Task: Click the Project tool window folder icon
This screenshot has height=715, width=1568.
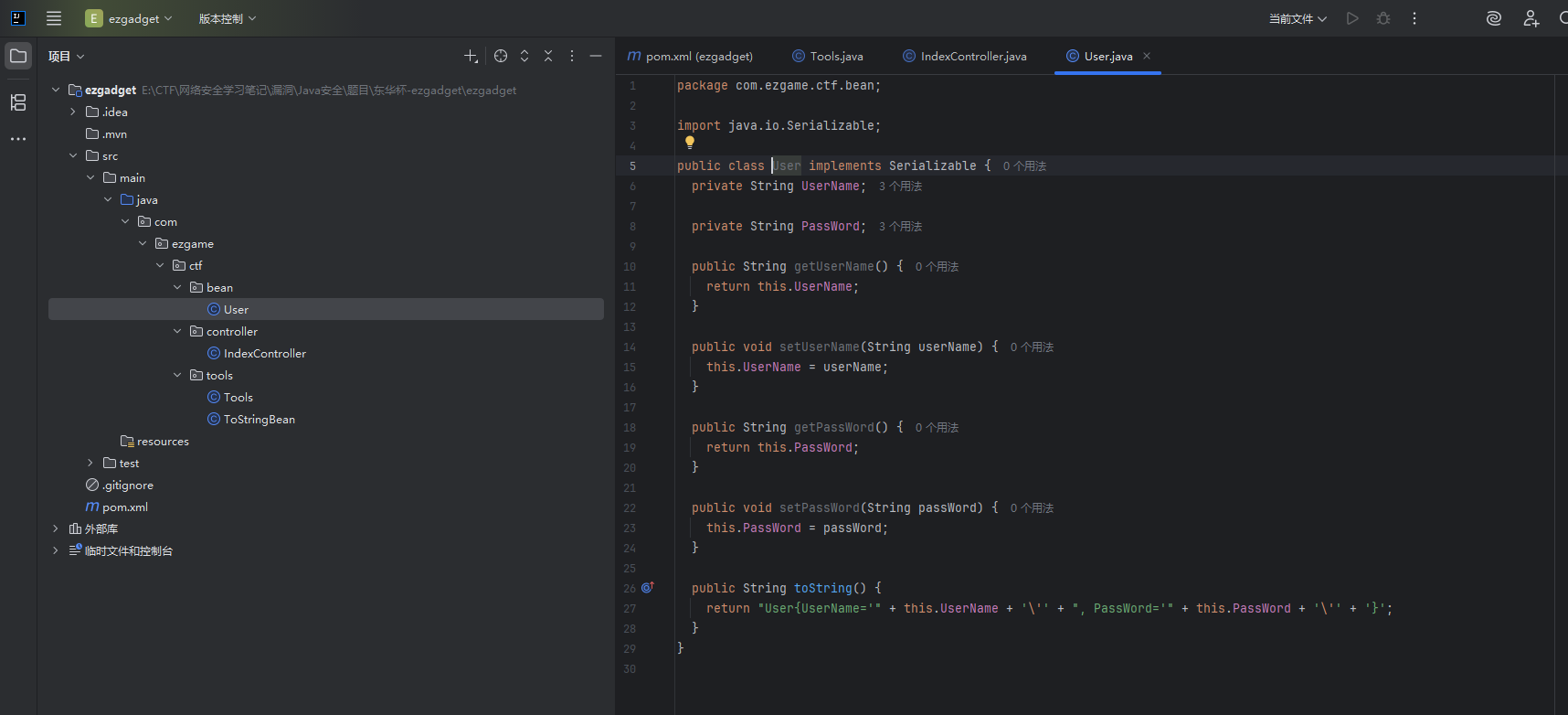Action: (x=18, y=56)
